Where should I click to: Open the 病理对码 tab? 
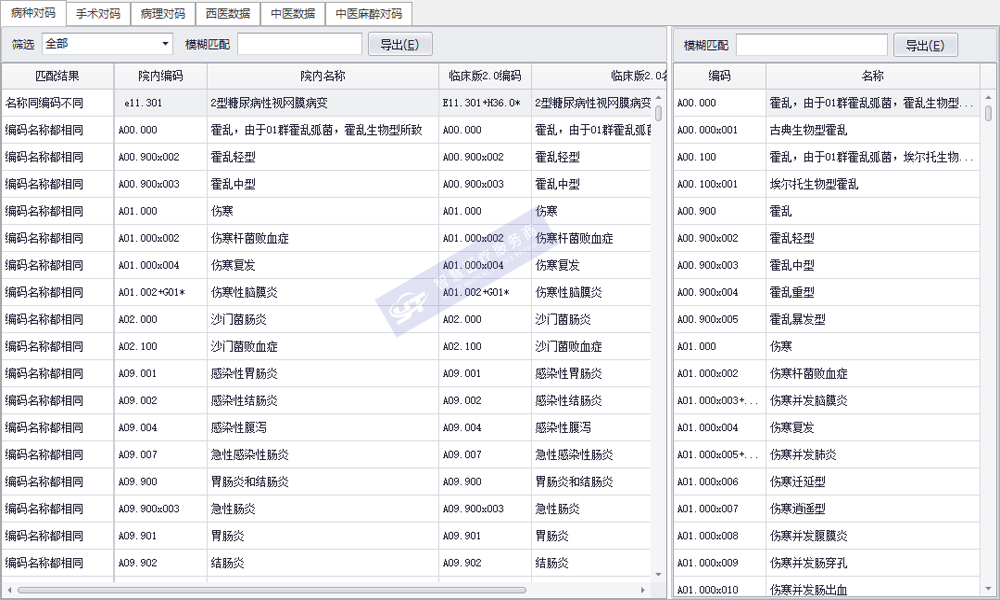[162, 14]
